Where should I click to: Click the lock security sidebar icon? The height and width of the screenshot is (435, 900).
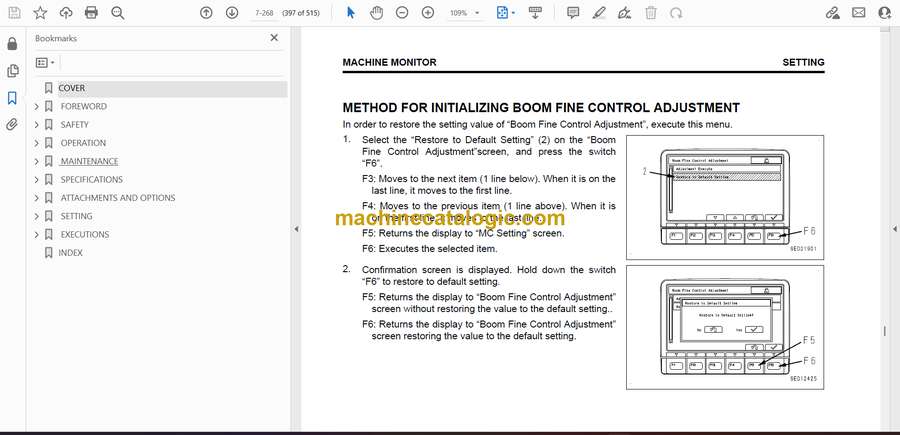12,44
